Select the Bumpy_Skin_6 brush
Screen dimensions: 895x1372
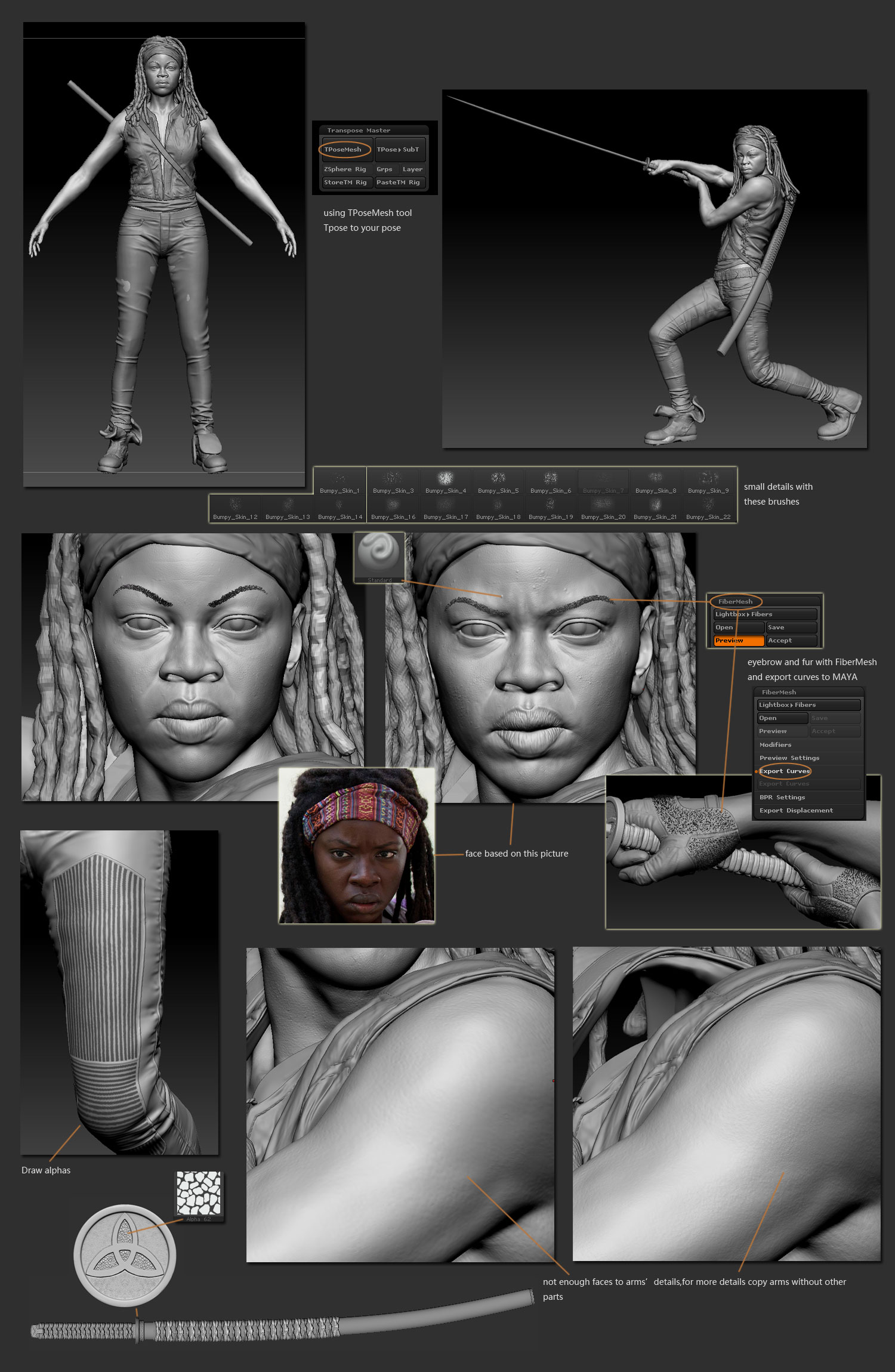[x=550, y=481]
